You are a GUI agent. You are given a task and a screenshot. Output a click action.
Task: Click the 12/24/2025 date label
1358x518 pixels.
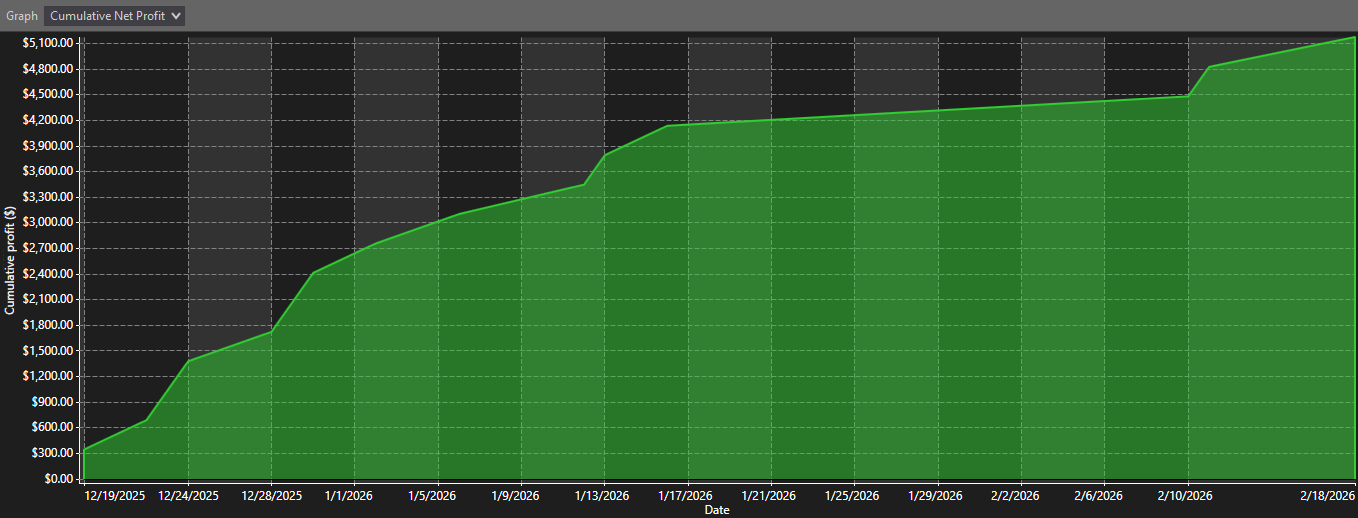189,495
